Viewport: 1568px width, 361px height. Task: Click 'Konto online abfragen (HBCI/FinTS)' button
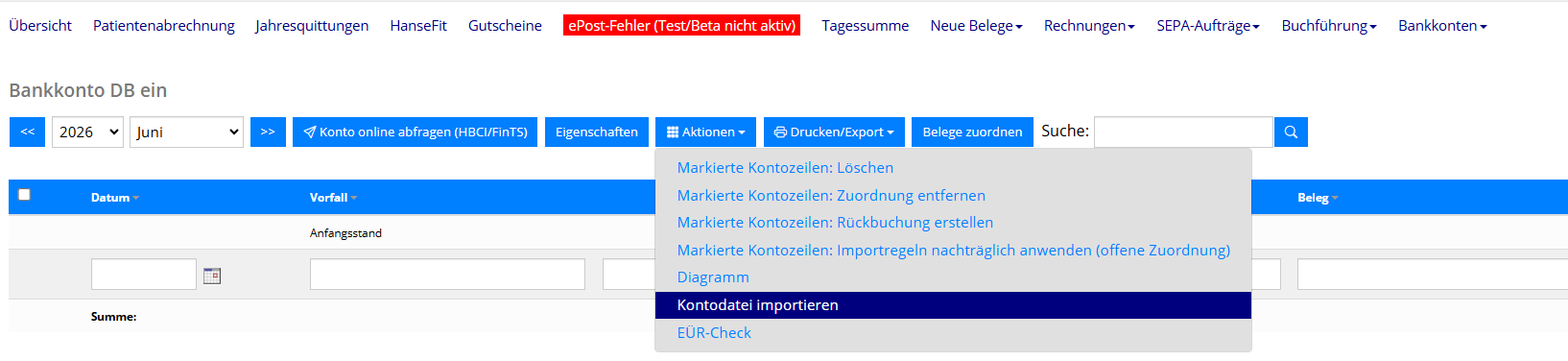(x=416, y=132)
